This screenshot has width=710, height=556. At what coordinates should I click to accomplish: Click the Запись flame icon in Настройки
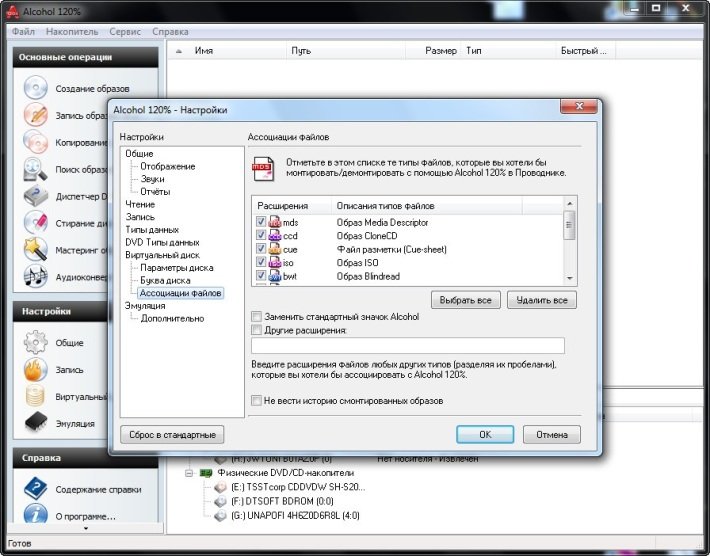36,369
